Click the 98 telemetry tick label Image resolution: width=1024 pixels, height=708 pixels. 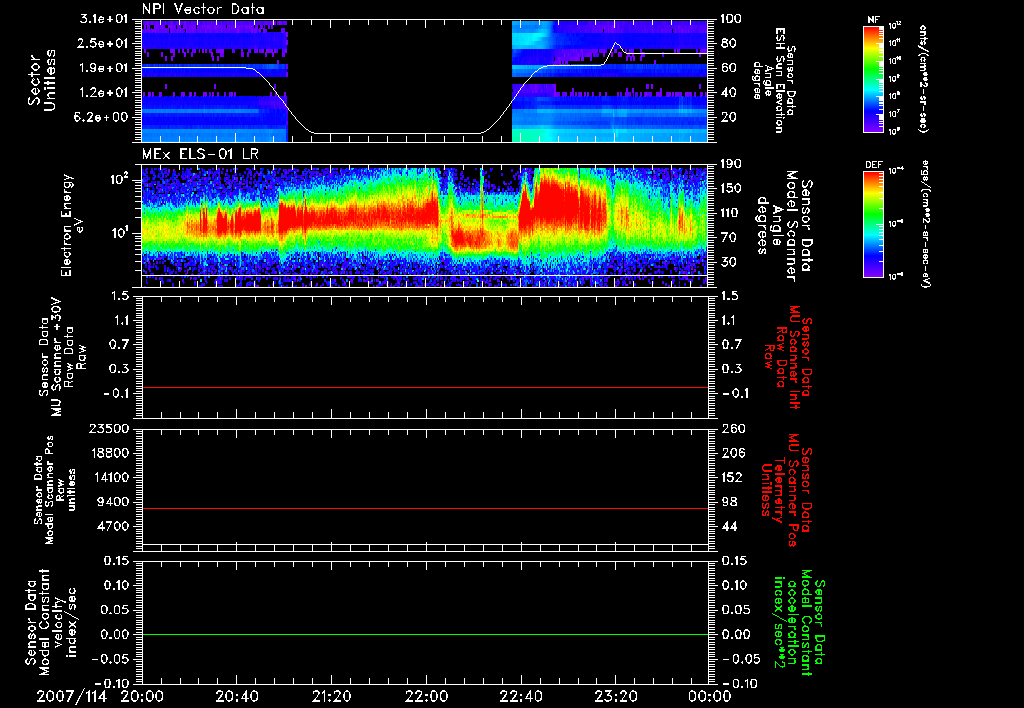(x=729, y=502)
